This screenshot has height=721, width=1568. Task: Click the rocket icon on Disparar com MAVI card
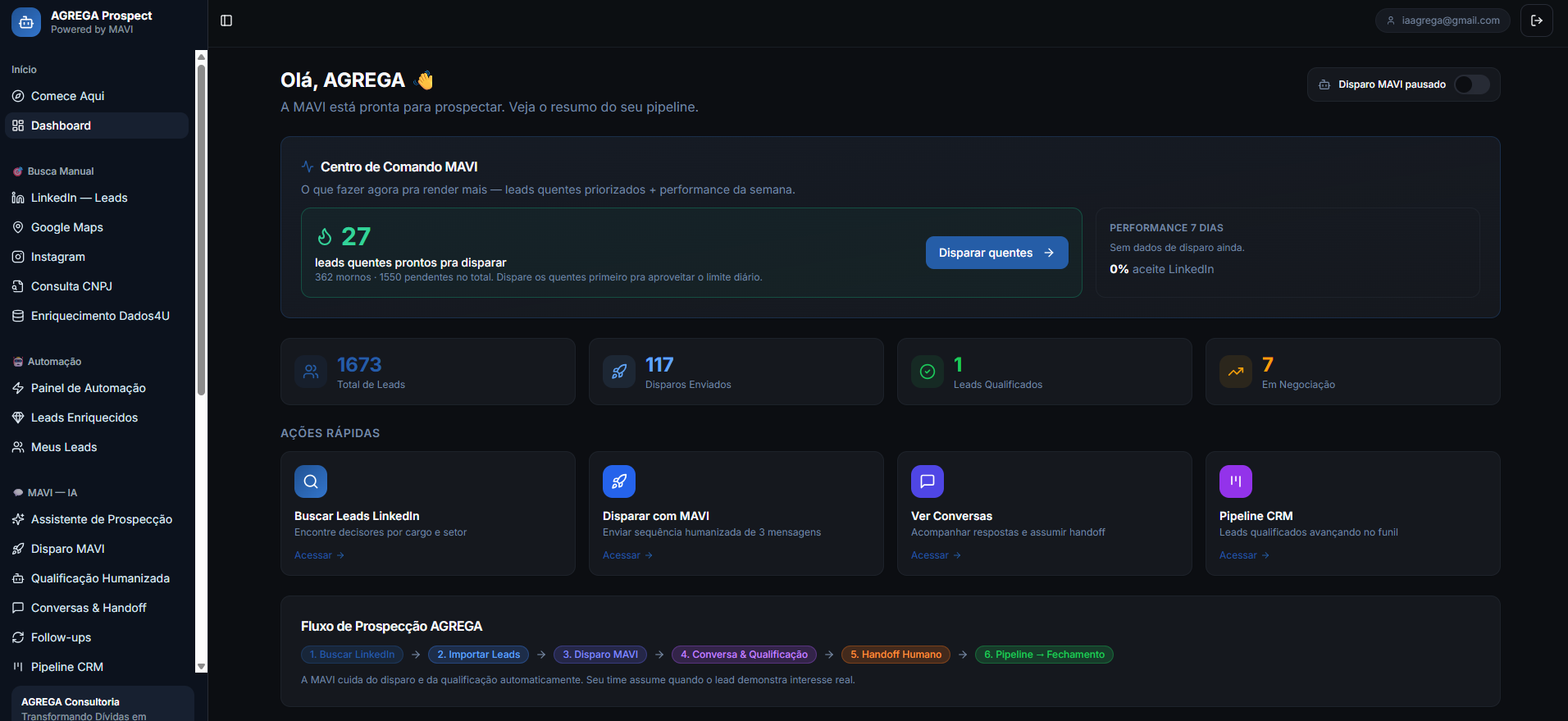click(x=619, y=481)
